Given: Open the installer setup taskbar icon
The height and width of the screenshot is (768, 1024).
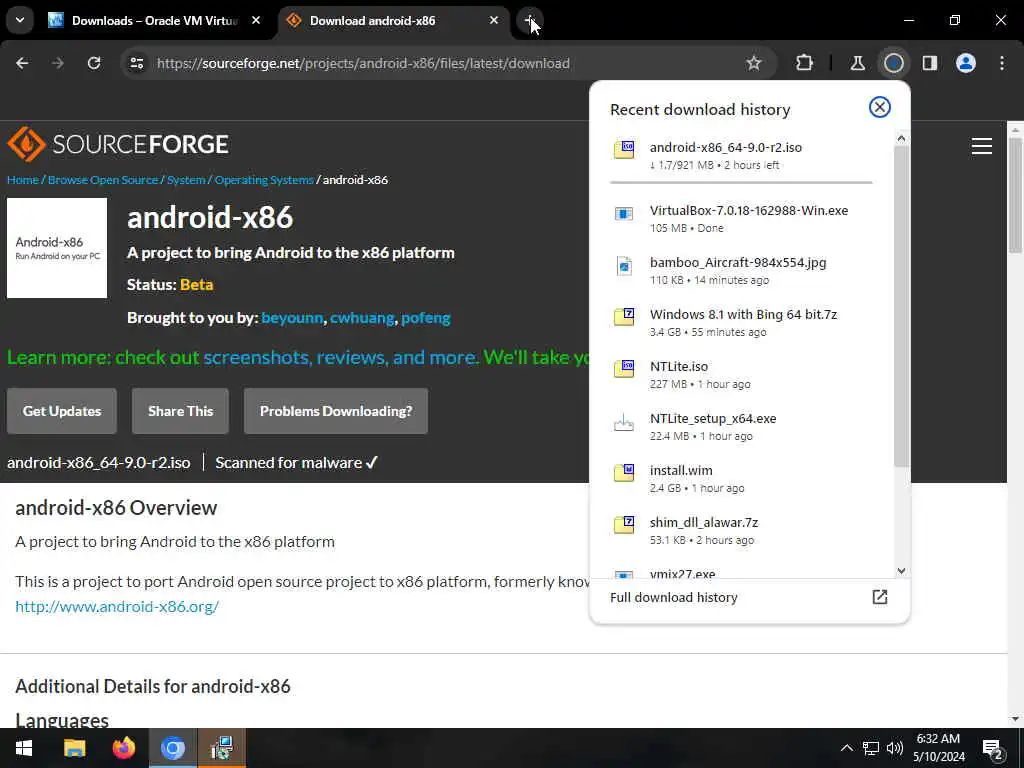Looking at the screenshot, I should (x=222, y=748).
